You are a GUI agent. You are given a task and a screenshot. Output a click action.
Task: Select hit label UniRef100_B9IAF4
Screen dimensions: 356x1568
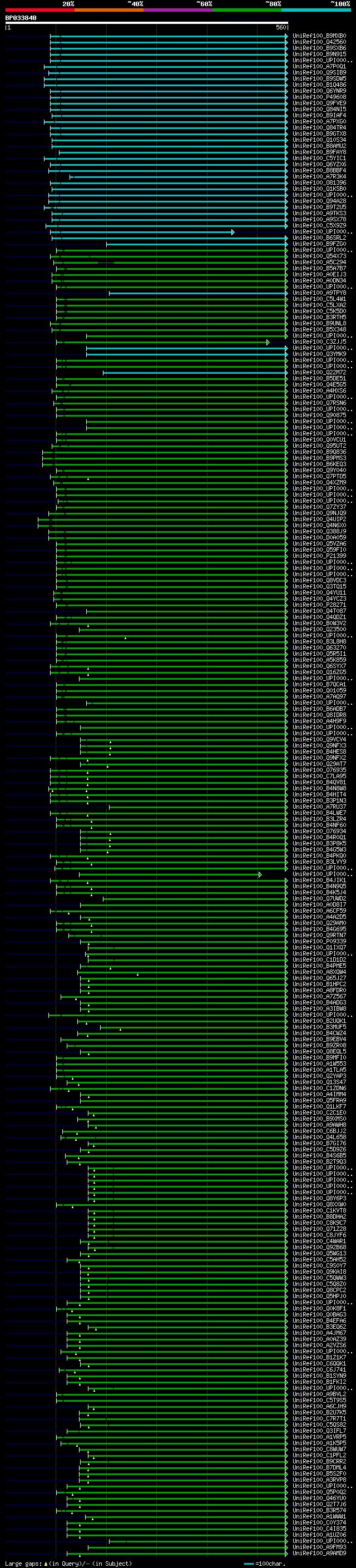point(319,115)
